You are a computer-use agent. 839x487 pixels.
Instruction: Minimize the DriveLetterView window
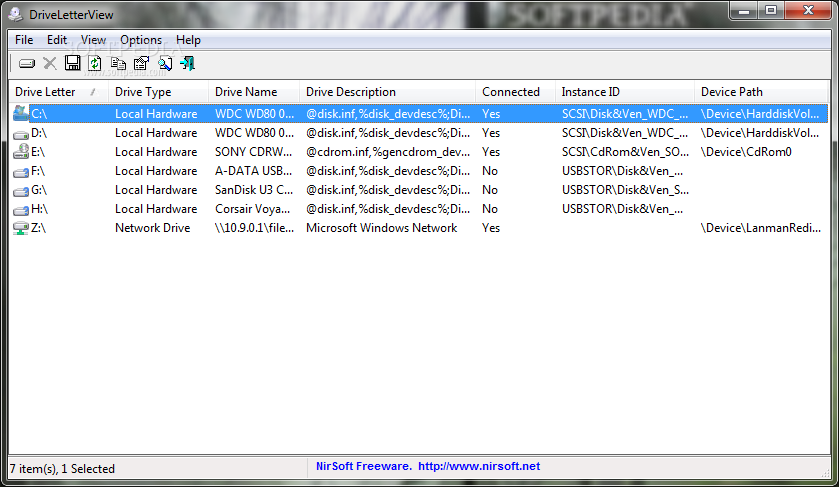pyautogui.click(x=744, y=10)
